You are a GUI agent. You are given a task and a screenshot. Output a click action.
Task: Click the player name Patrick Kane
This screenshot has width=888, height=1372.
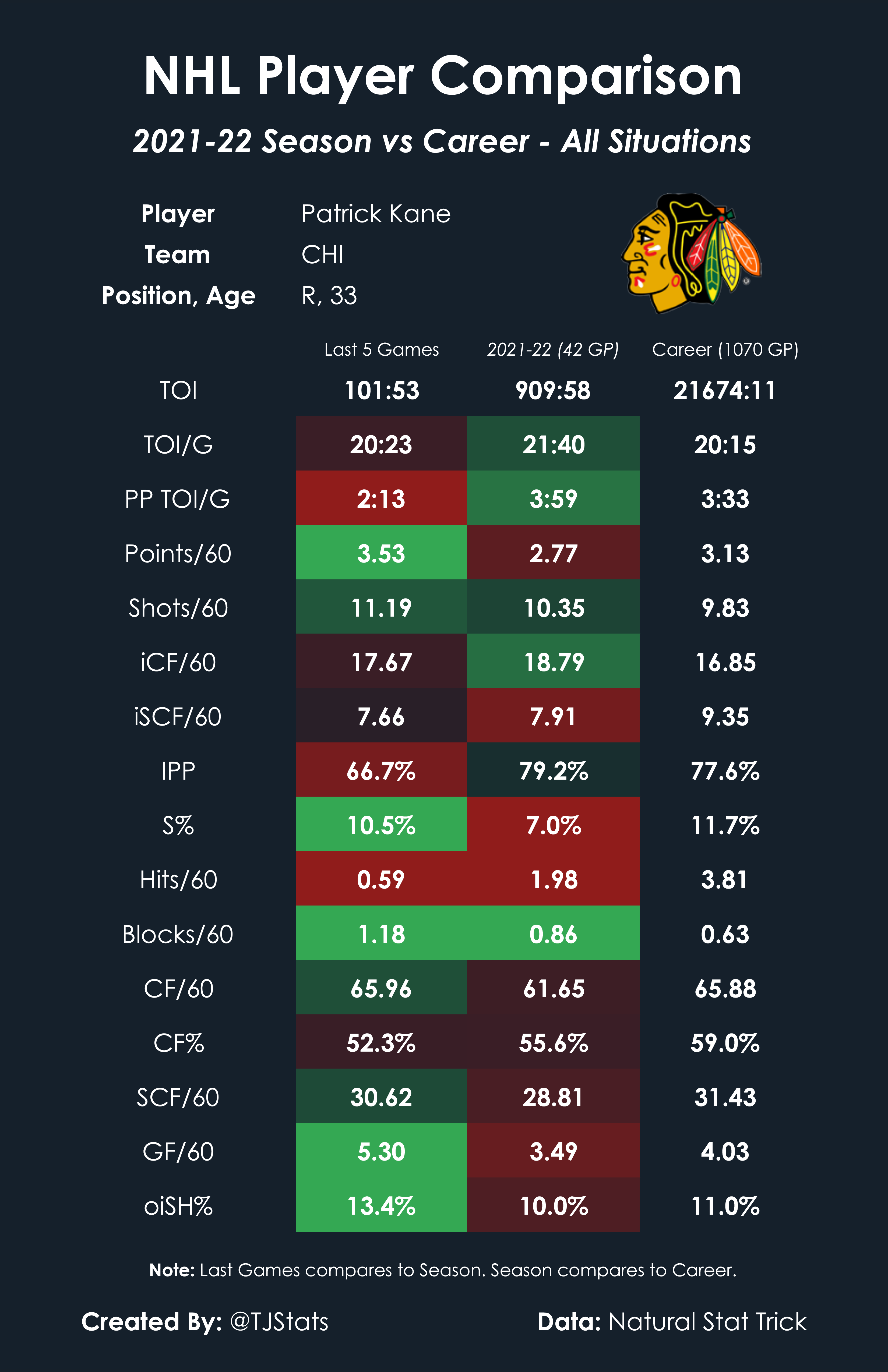pos(375,214)
